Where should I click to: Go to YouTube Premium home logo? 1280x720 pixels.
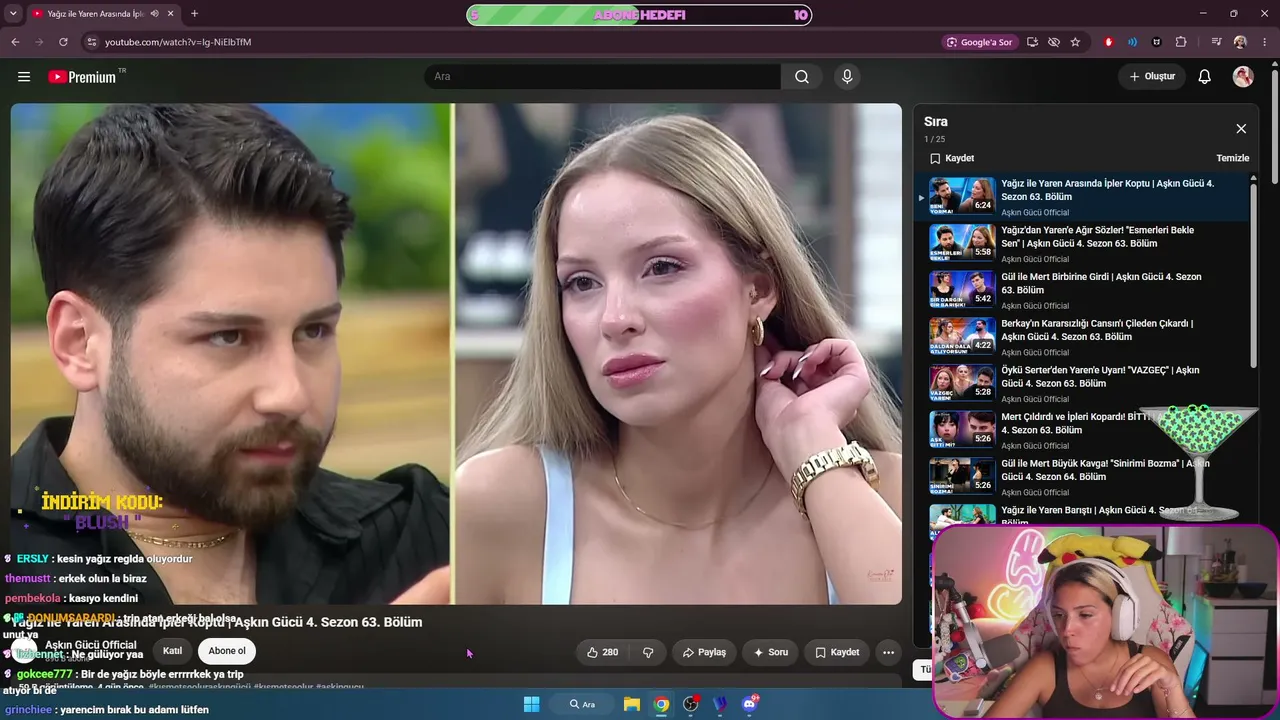pyautogui.click(x=83, y=77)
